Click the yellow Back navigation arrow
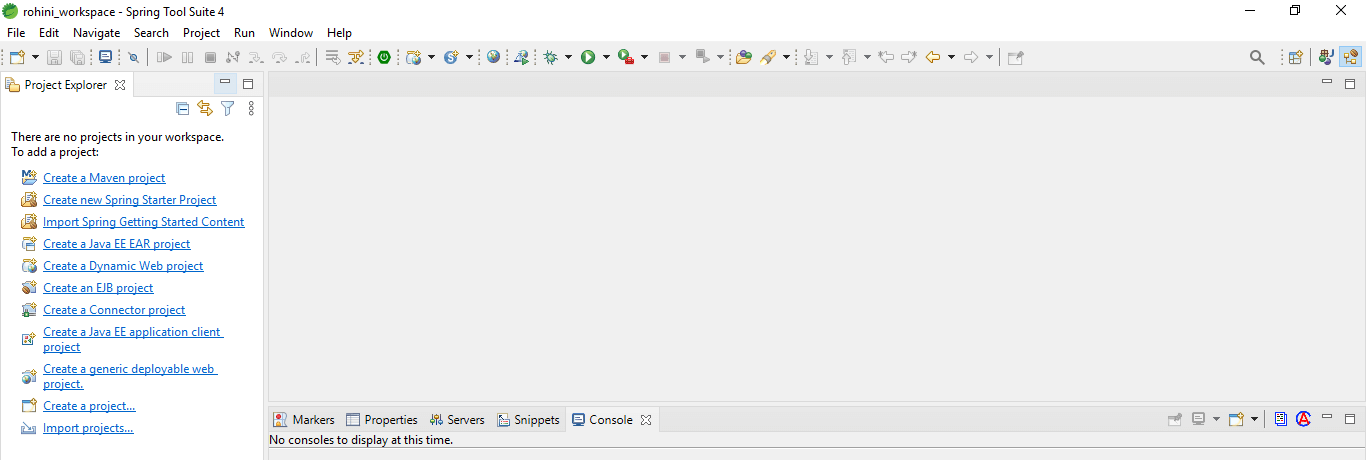The height and width of the screenshot is (460, 1366). click(933, 58)
